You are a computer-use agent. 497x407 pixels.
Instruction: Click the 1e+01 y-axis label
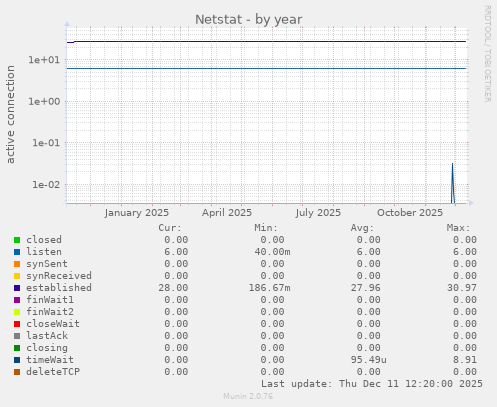[x=44, y=60]
